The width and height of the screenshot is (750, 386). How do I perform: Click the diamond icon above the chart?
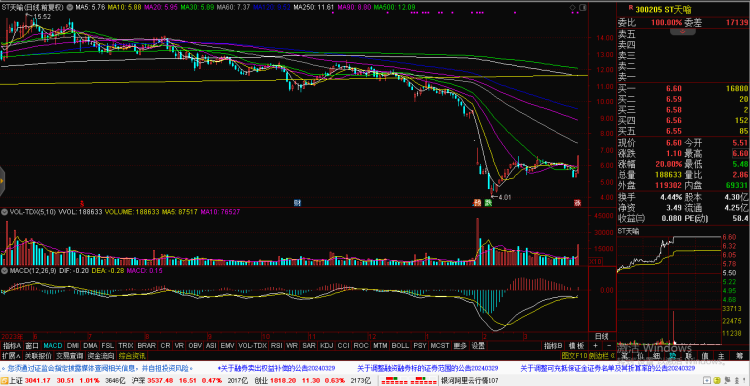(x=573, y=8)
